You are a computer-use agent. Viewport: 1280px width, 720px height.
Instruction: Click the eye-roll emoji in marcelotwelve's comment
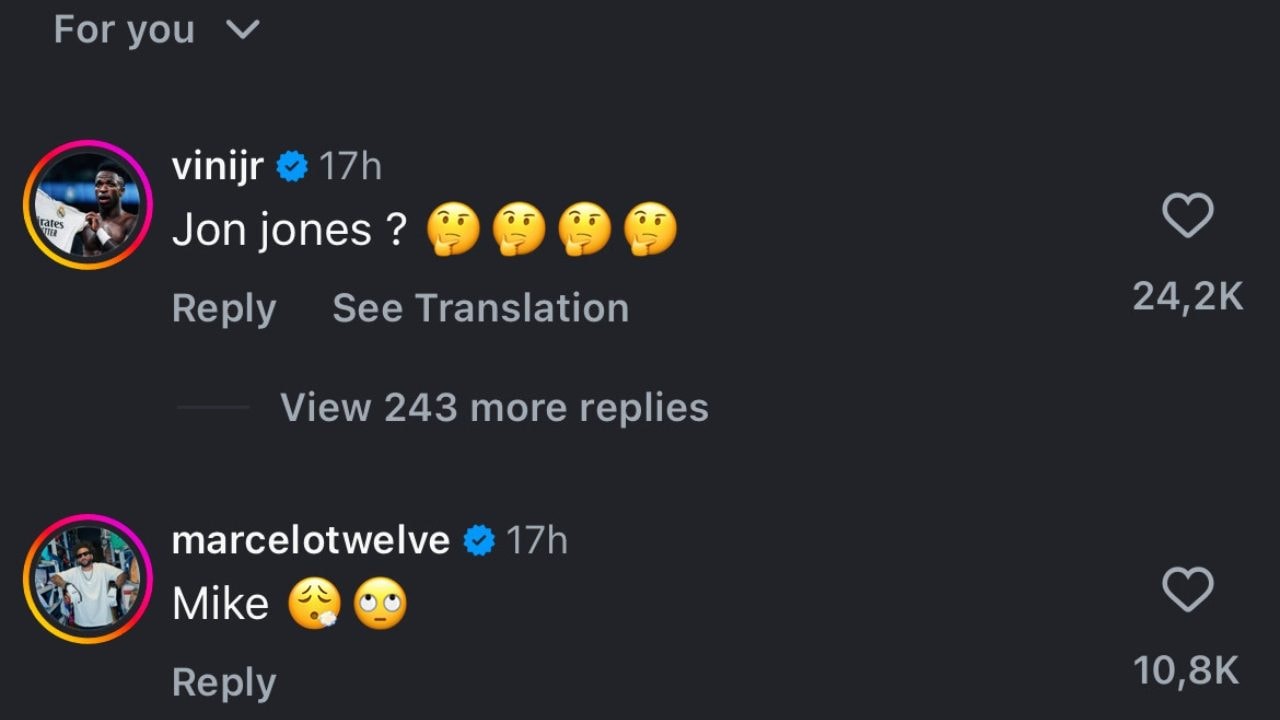tap(381, 604)
